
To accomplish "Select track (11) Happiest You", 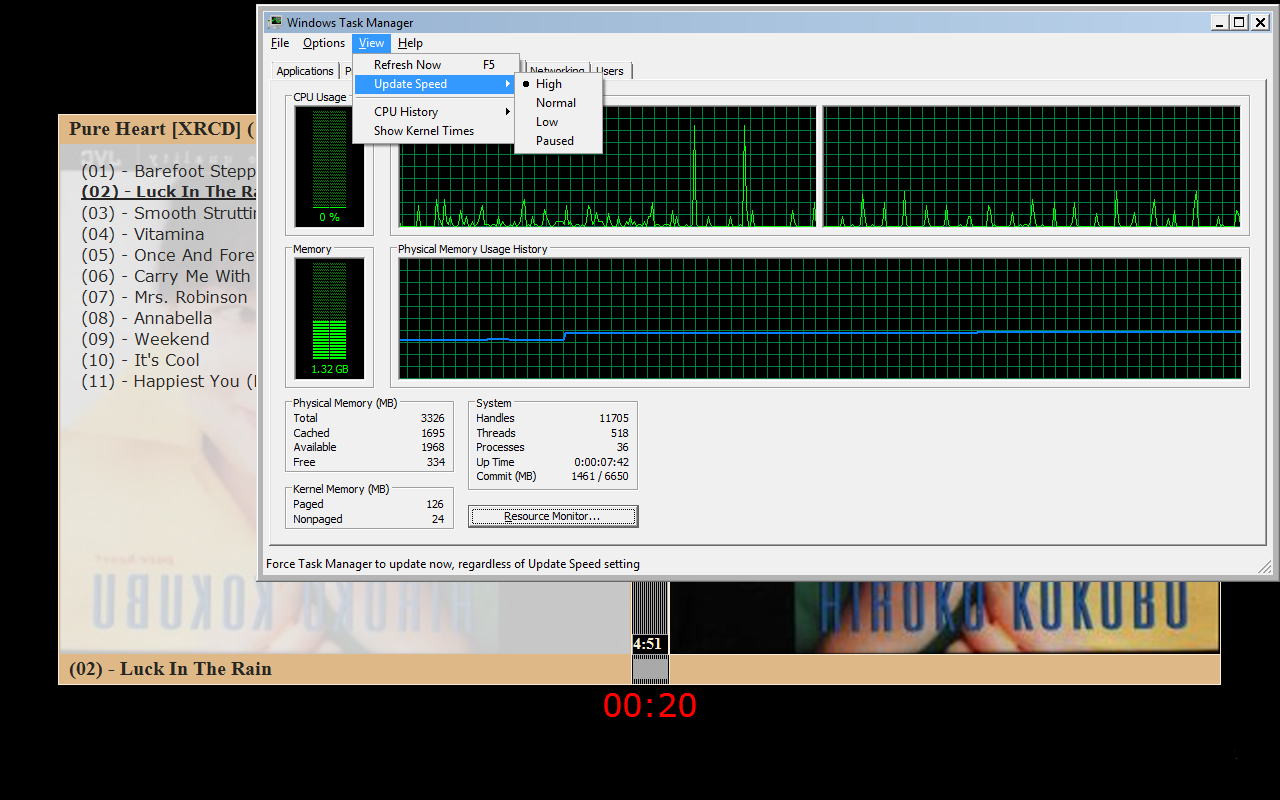I will click(169, 381).
